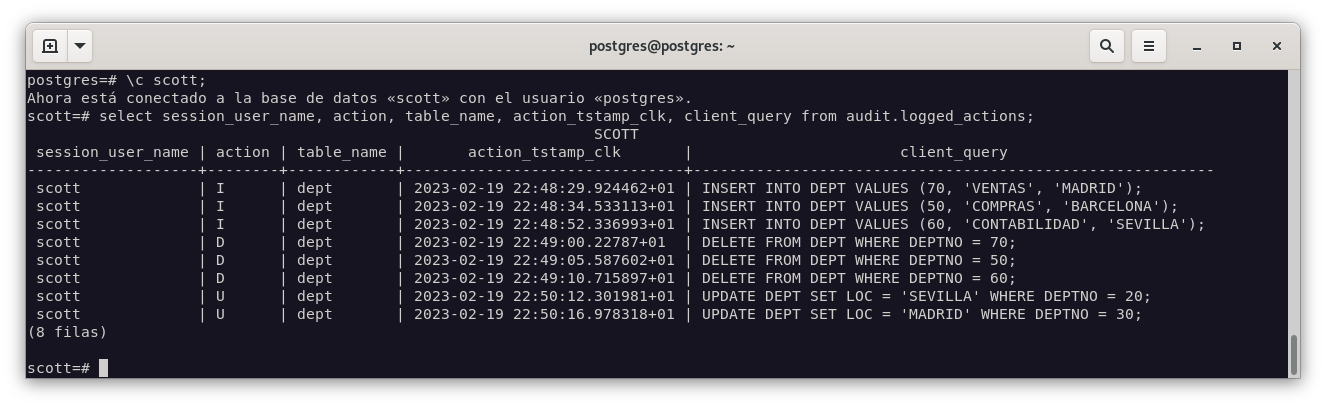Open a new terminal tab
Viewport: 1326px width, 407px height.
pyautogui.click(x=50, y=46)
